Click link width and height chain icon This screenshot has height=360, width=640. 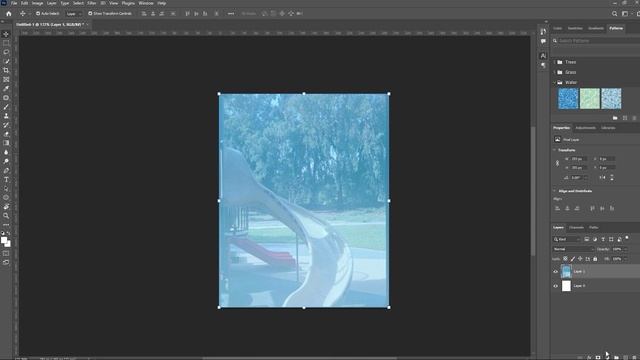(558, 163)
